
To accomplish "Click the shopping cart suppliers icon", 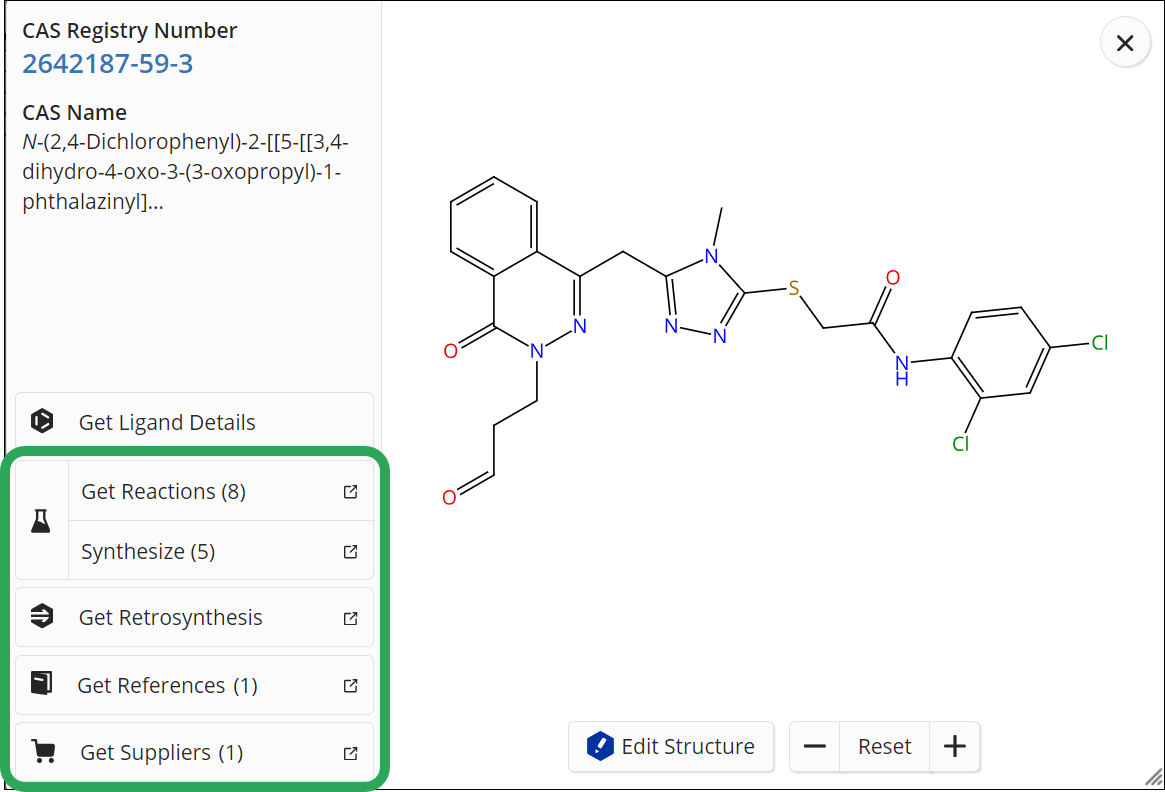I will point(42,752).
